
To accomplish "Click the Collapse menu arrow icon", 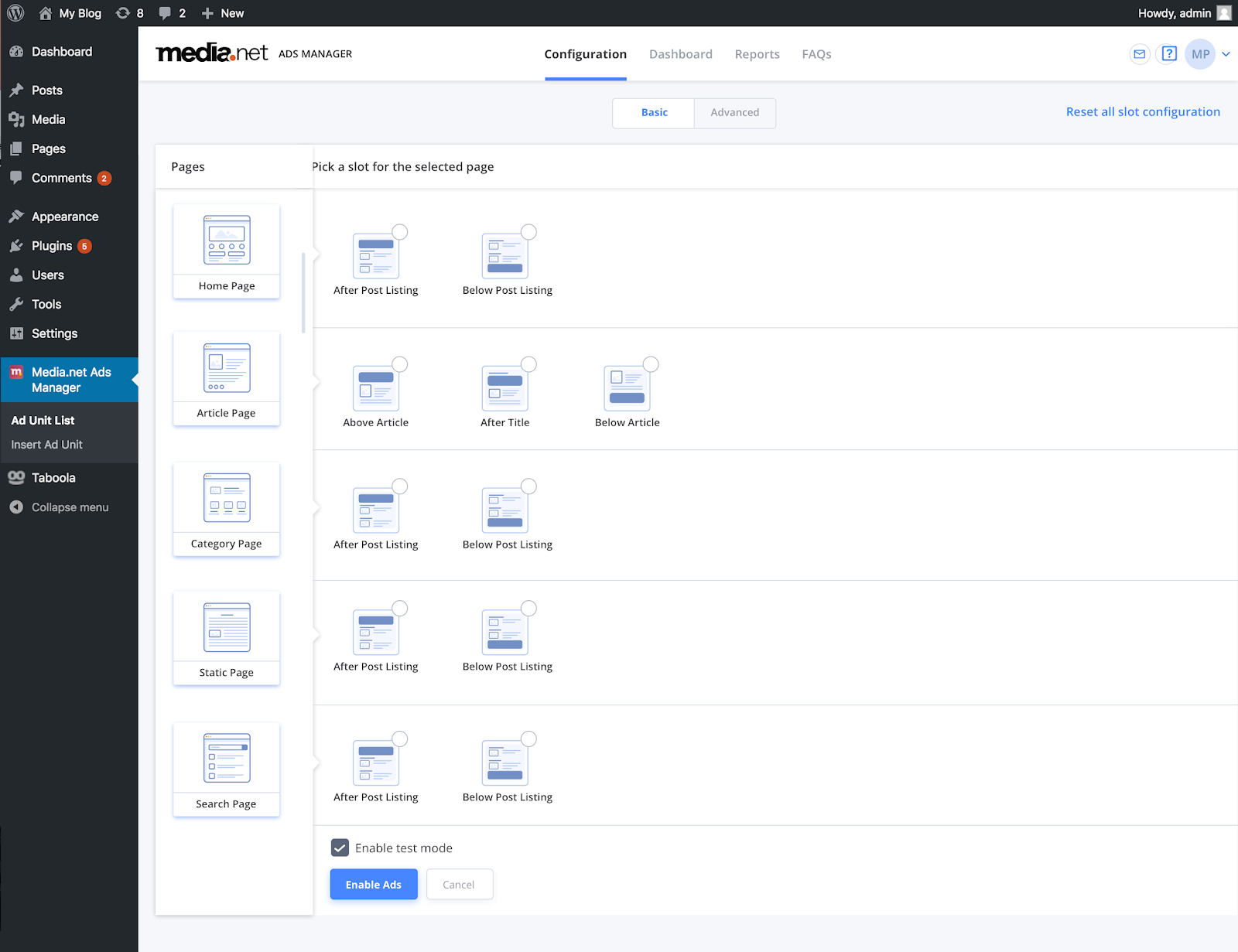I will pyautogui.click(x=16, y=507).
